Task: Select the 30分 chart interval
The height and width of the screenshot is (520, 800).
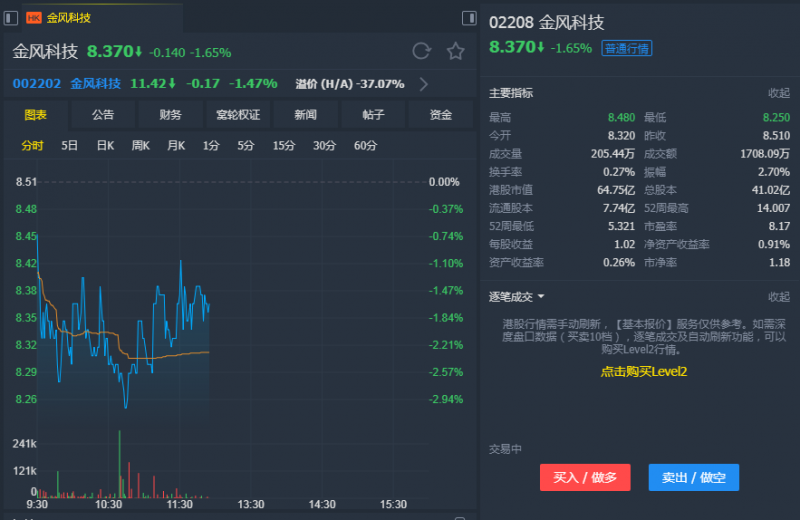Action: point(324,145)
